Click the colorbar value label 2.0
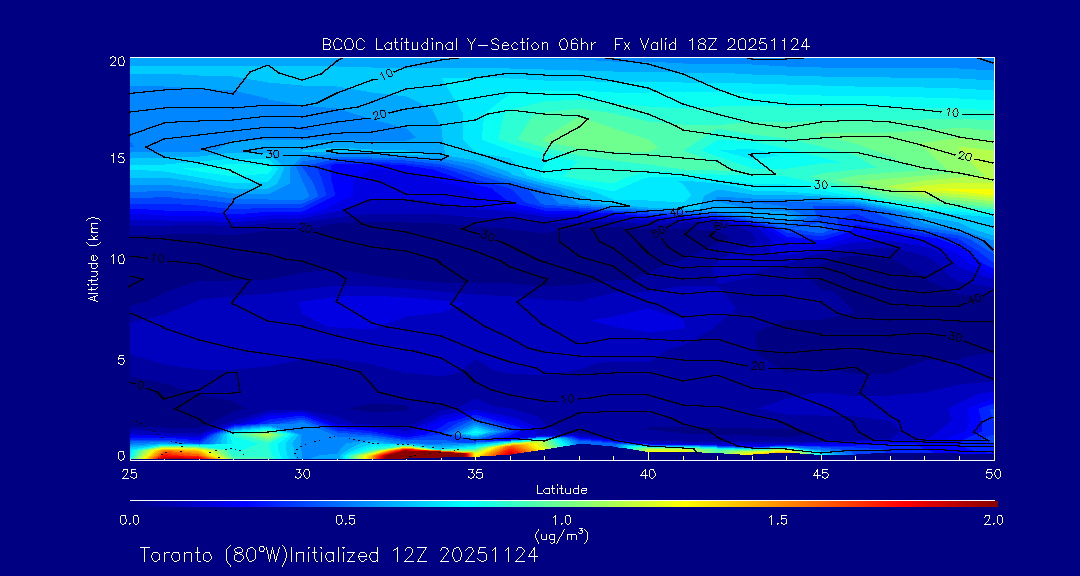 click(x=993, y=520)
